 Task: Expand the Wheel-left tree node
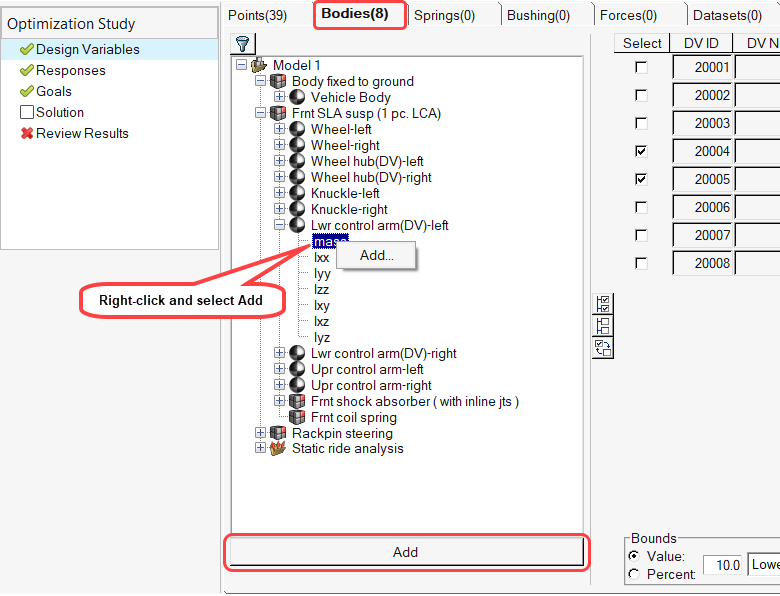279,130
